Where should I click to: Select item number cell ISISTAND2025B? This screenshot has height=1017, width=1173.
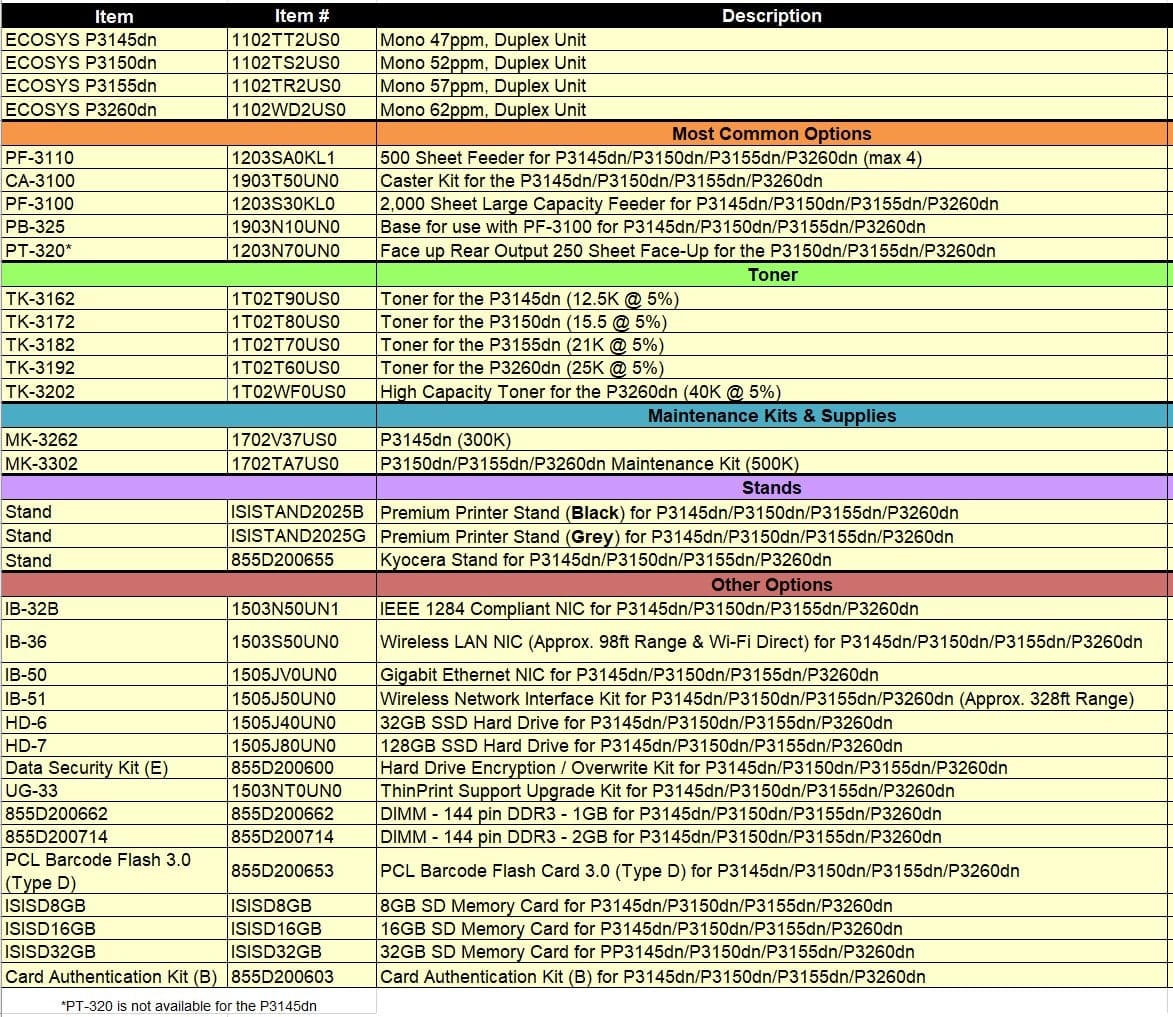[x=302, y=513]
